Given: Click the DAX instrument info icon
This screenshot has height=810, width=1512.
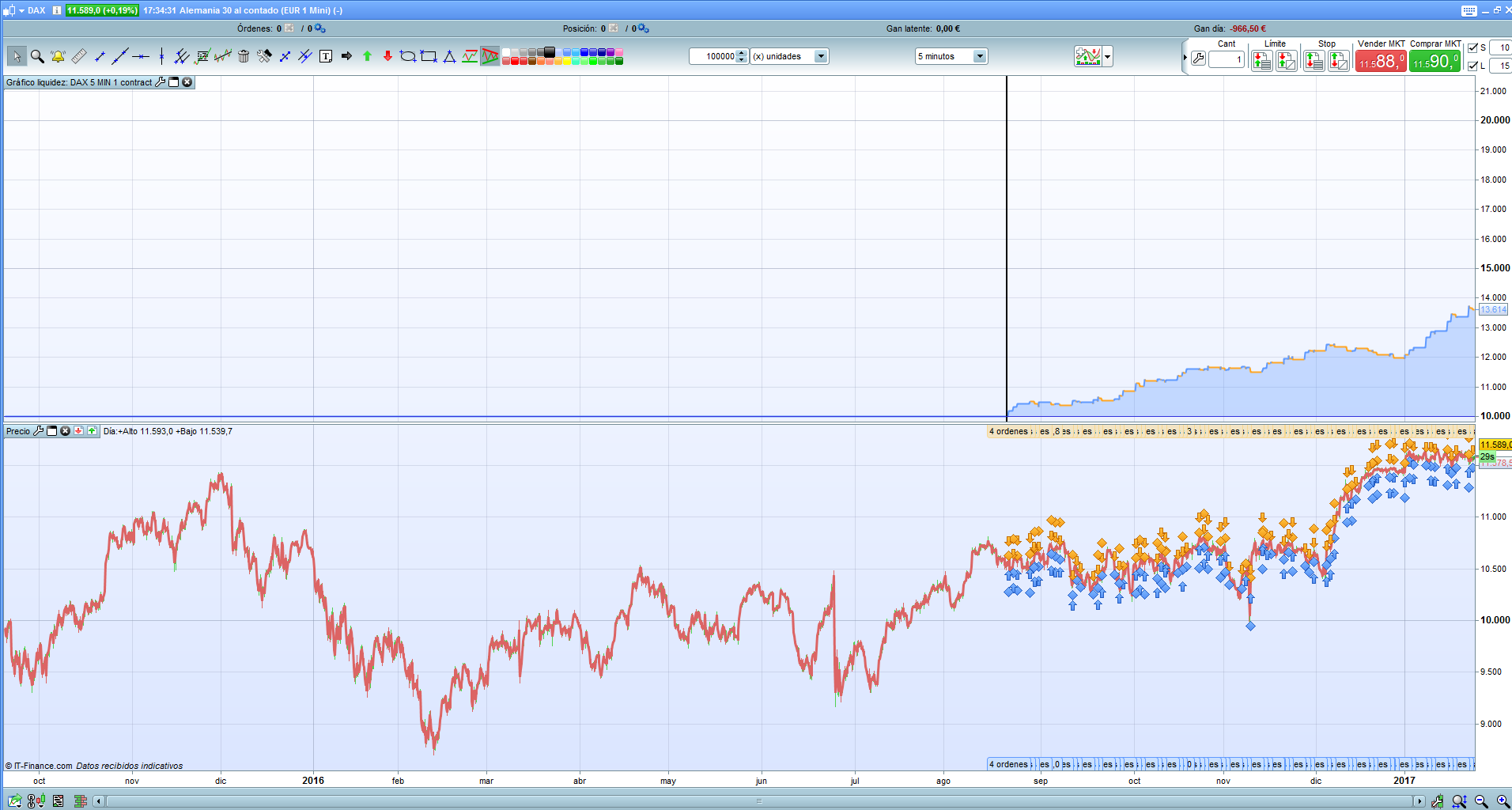Looking at the screenshot, I should pos(57,10).
